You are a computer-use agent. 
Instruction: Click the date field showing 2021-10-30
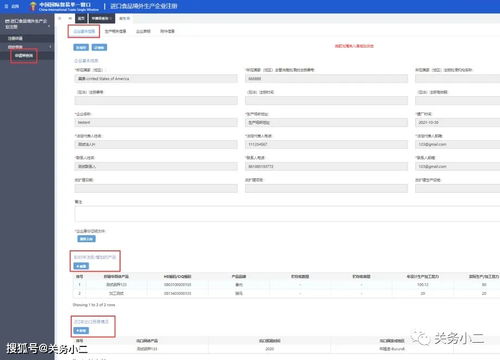tap(457, 123)
